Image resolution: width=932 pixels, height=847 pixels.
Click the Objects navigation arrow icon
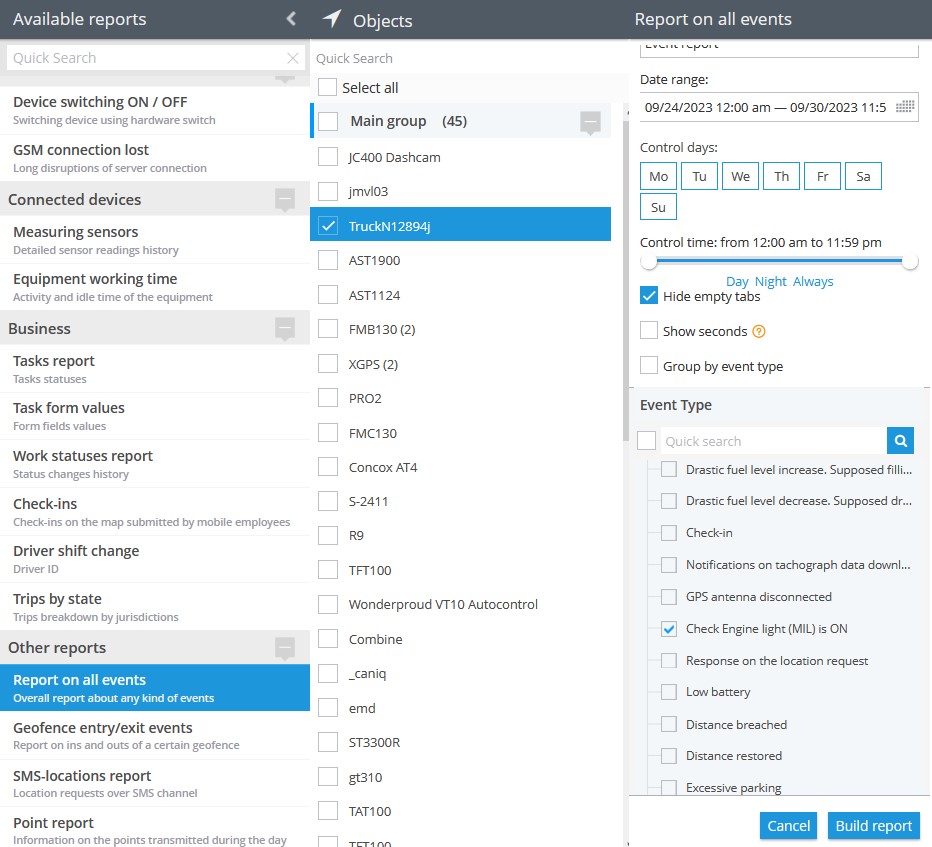click(x=333, y=19)
